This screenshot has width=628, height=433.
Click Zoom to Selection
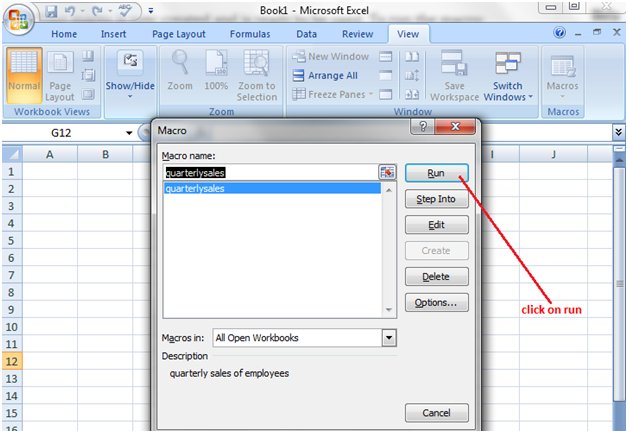click(x=257, y=75)
